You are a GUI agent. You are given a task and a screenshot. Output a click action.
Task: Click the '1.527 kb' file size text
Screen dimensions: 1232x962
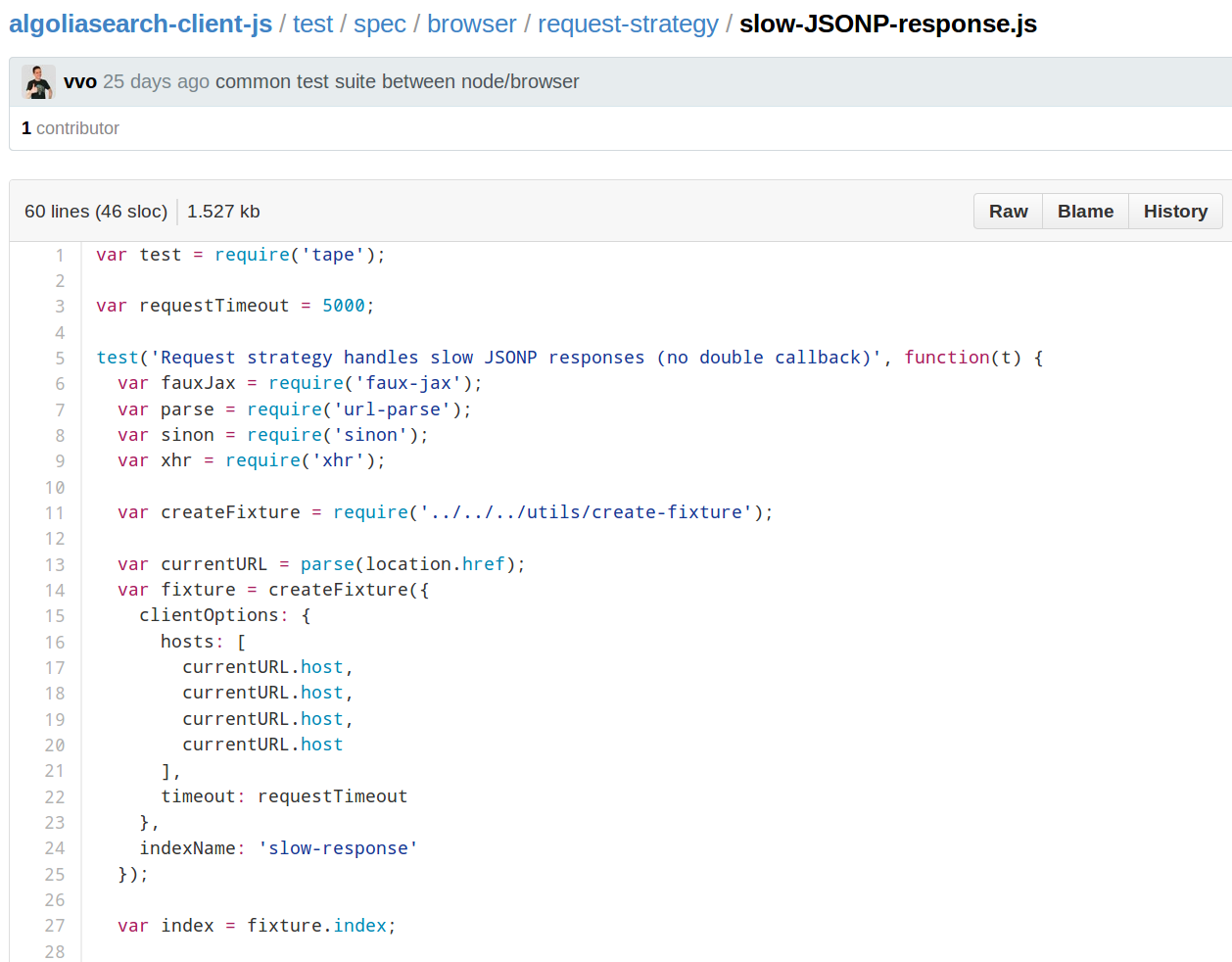click(223, 212)
